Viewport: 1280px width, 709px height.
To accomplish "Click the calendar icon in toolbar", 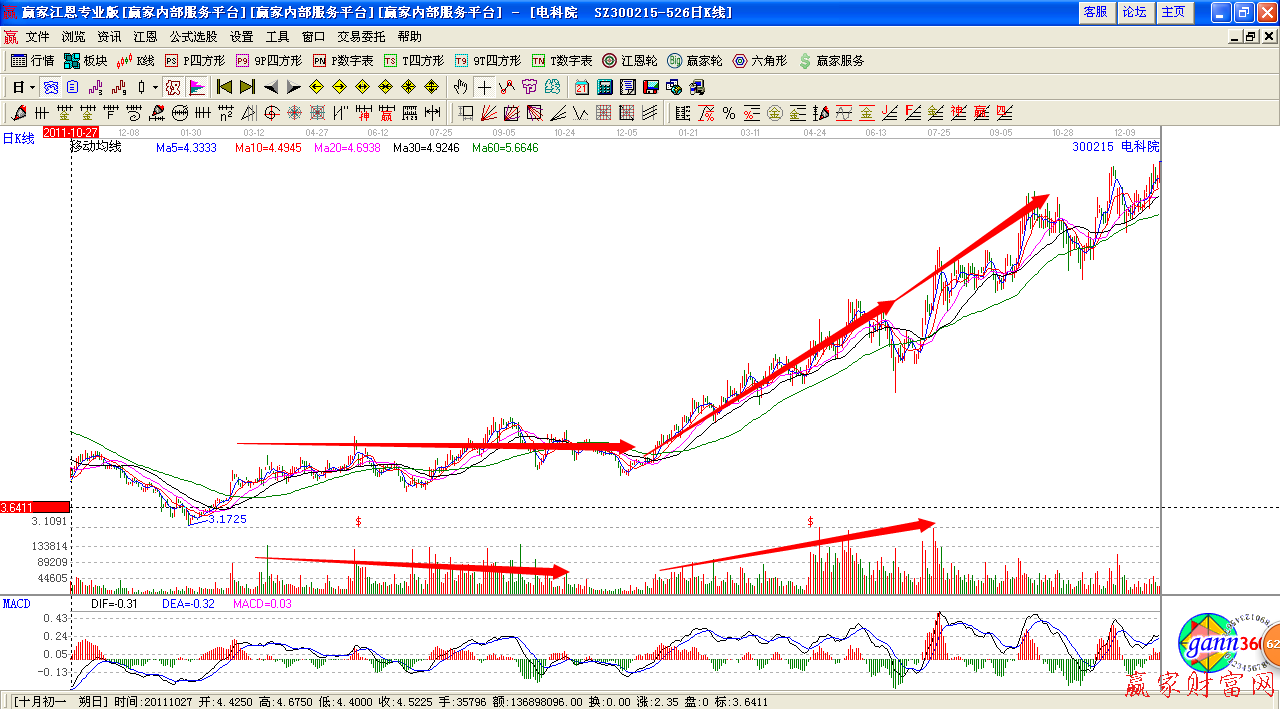I will (581, 87).
